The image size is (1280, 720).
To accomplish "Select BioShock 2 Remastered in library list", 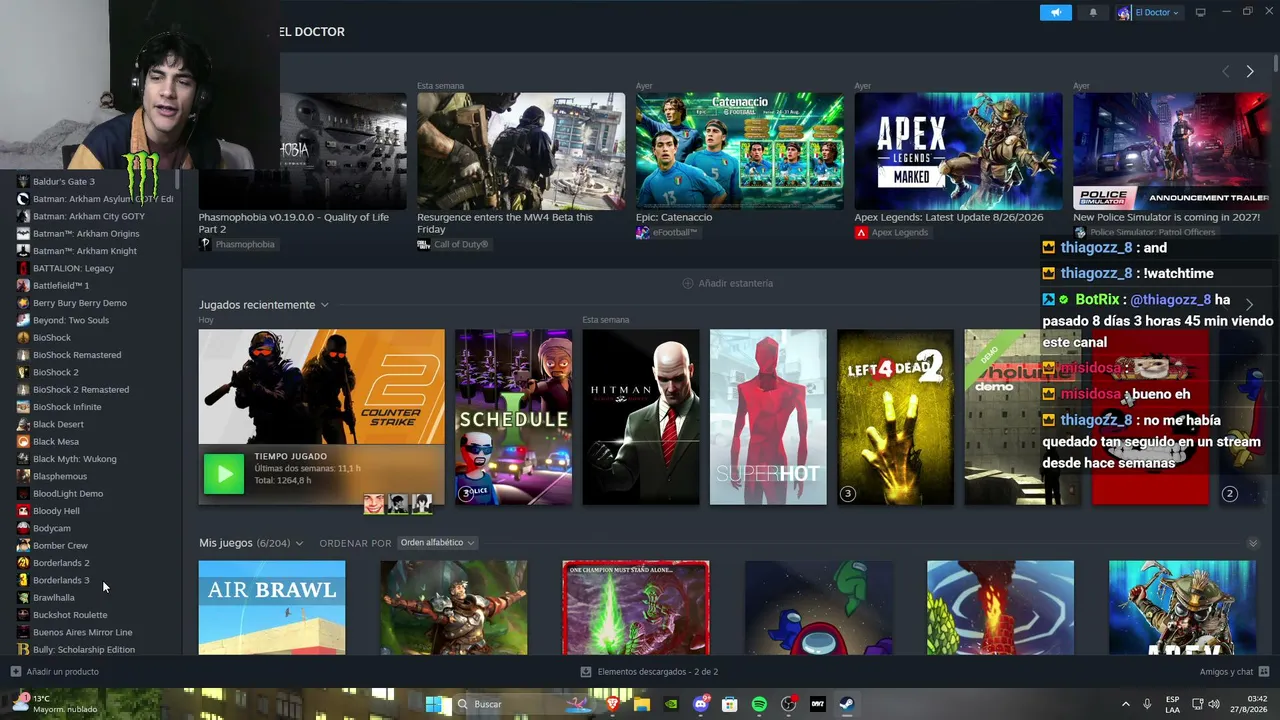I will pyautogui.click(x=81, y=389).
